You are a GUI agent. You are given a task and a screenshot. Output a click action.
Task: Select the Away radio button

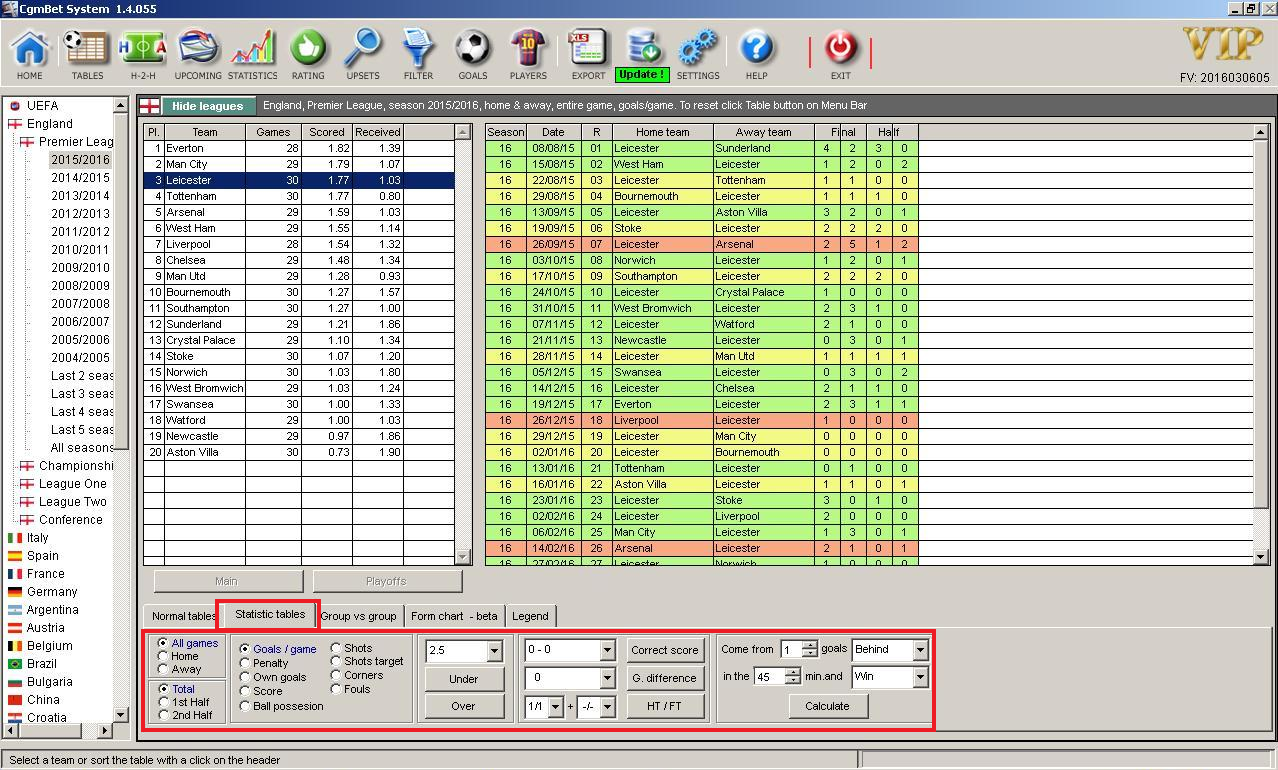tap(164, 669)
